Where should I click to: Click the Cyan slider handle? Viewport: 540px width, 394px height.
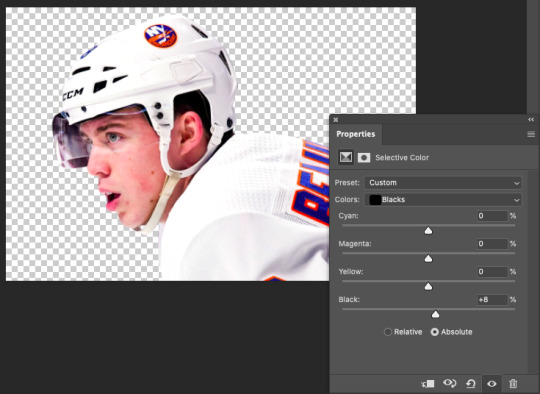pyautogui.click(x=428, y=230)
